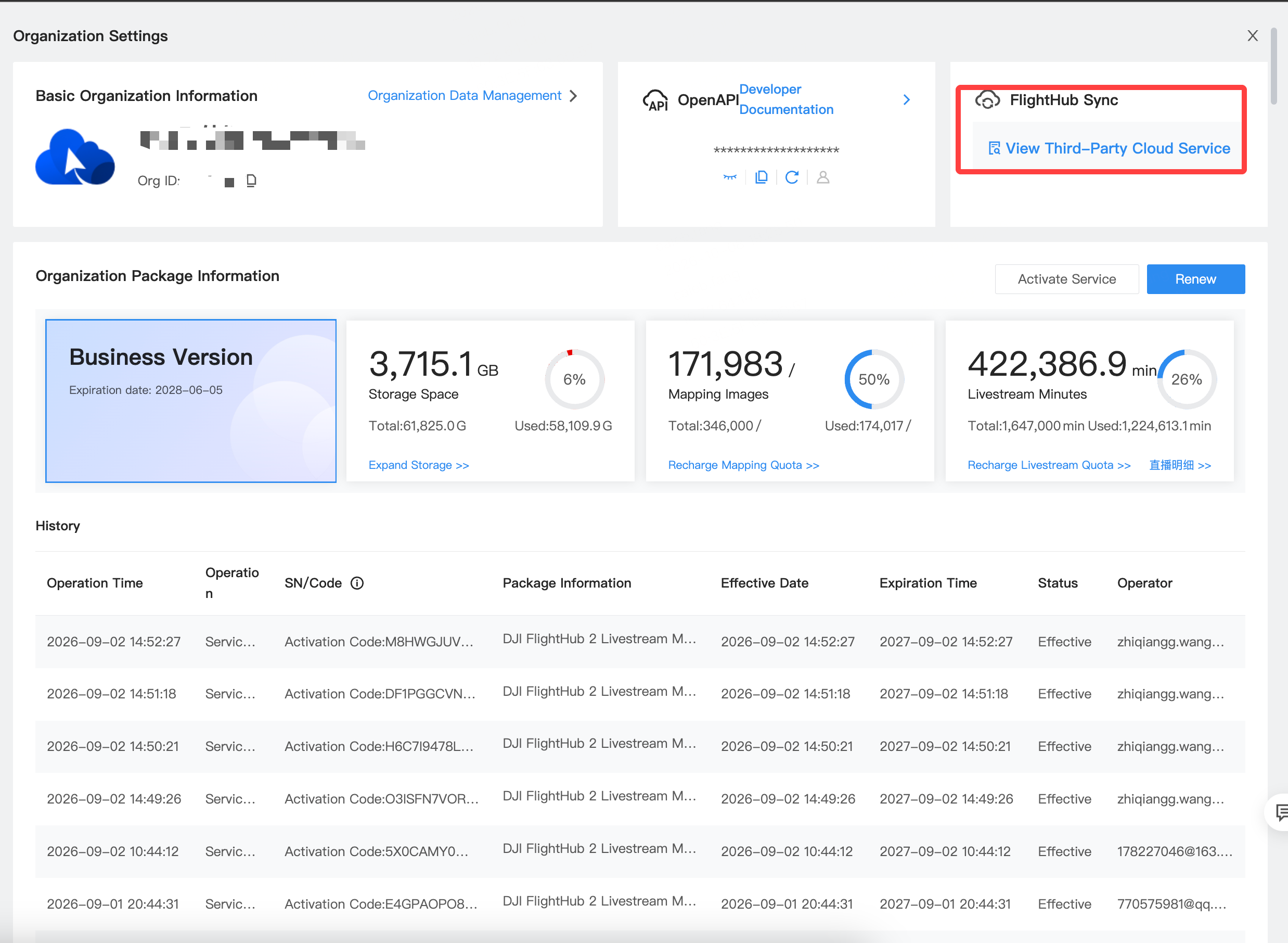Click Recharge Mapping Quota link
Image resolution: width=1288 pixels, height=943 pixels.
tap(743, 465)
